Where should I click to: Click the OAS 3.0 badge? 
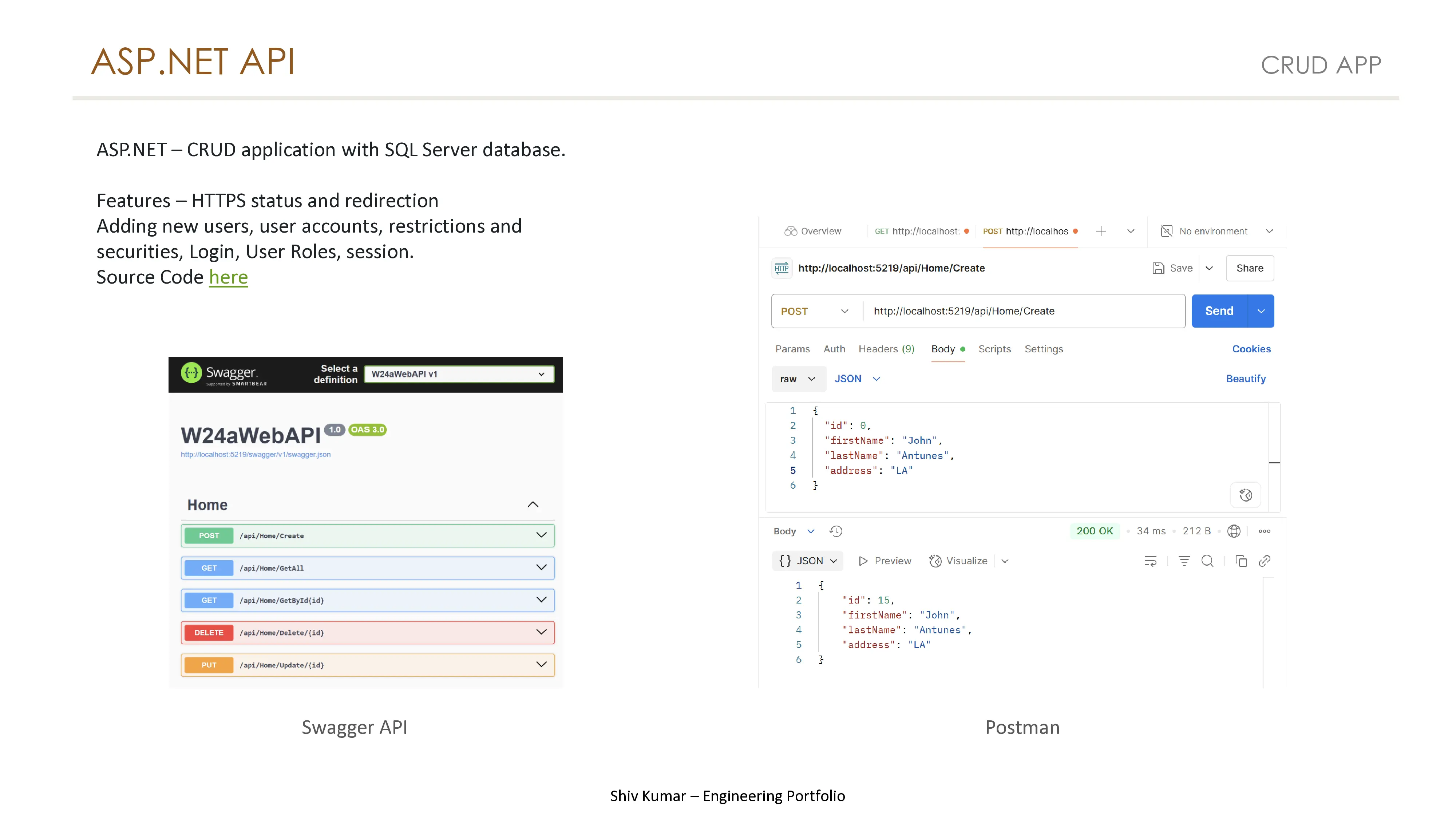[367, 430]
